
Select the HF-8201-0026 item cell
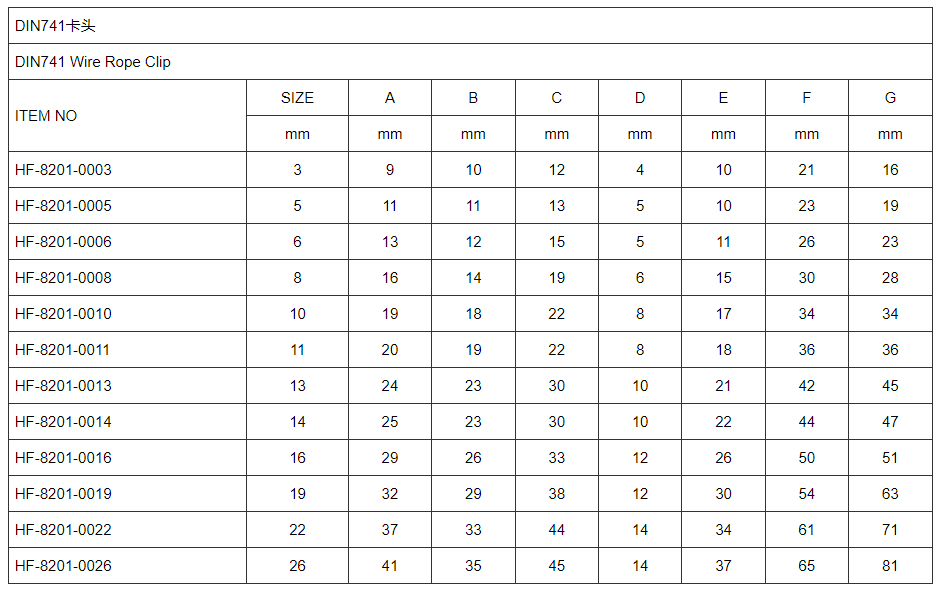[63, 566]
